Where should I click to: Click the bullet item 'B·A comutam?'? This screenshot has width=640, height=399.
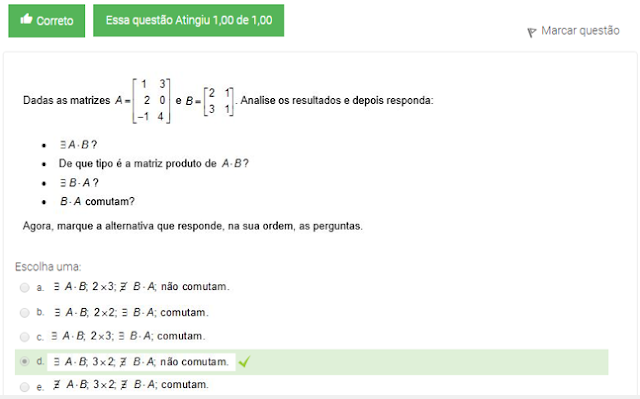[97, 202]
